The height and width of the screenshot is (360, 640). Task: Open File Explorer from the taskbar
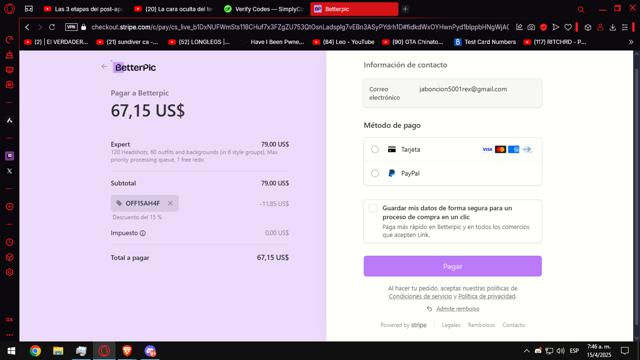[58, 351]
